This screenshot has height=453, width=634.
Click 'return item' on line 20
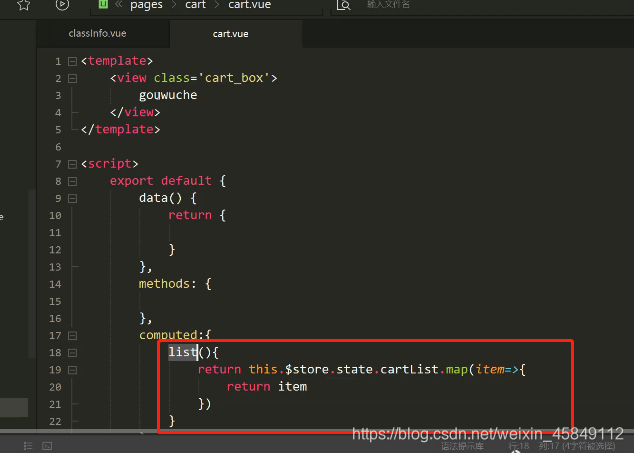coord(267,387)
